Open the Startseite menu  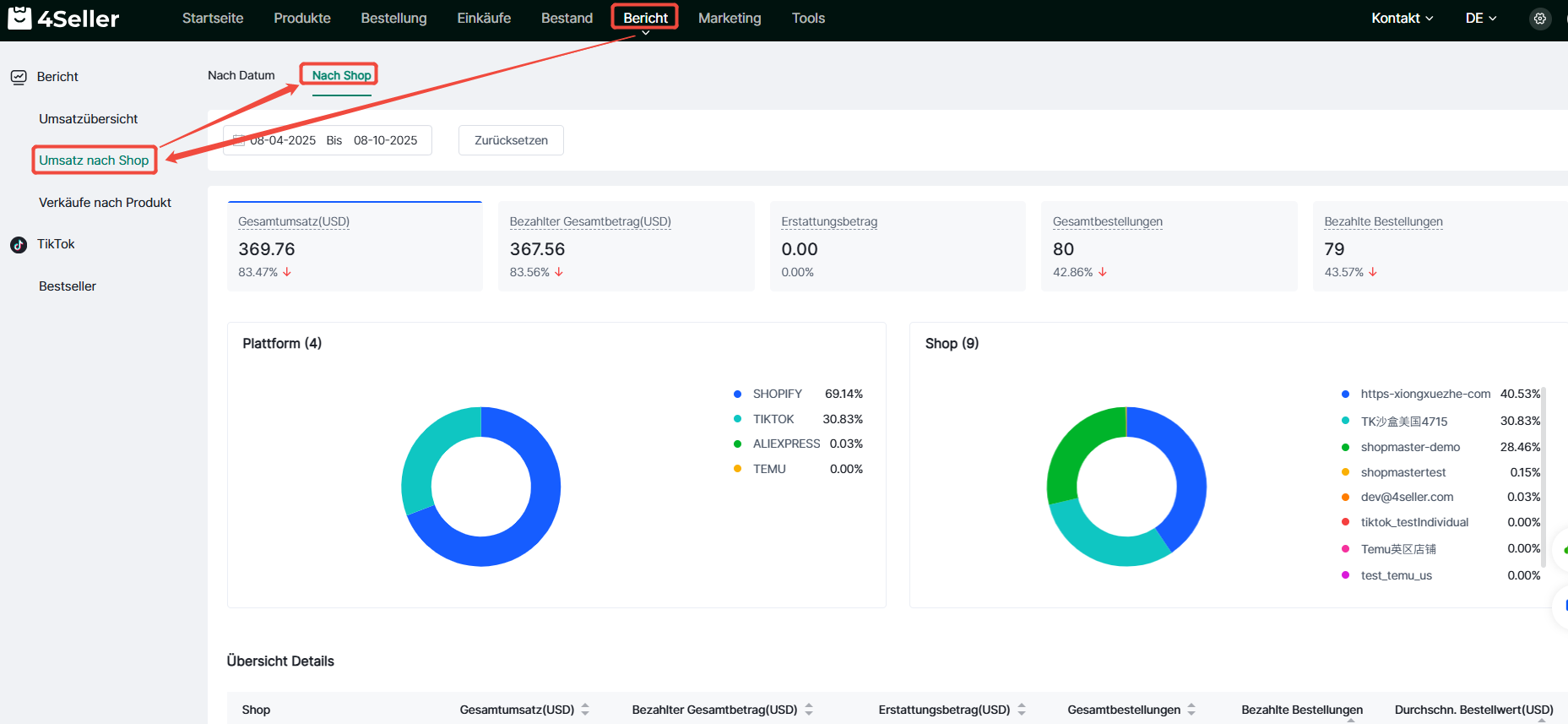(x=213, y=18)
